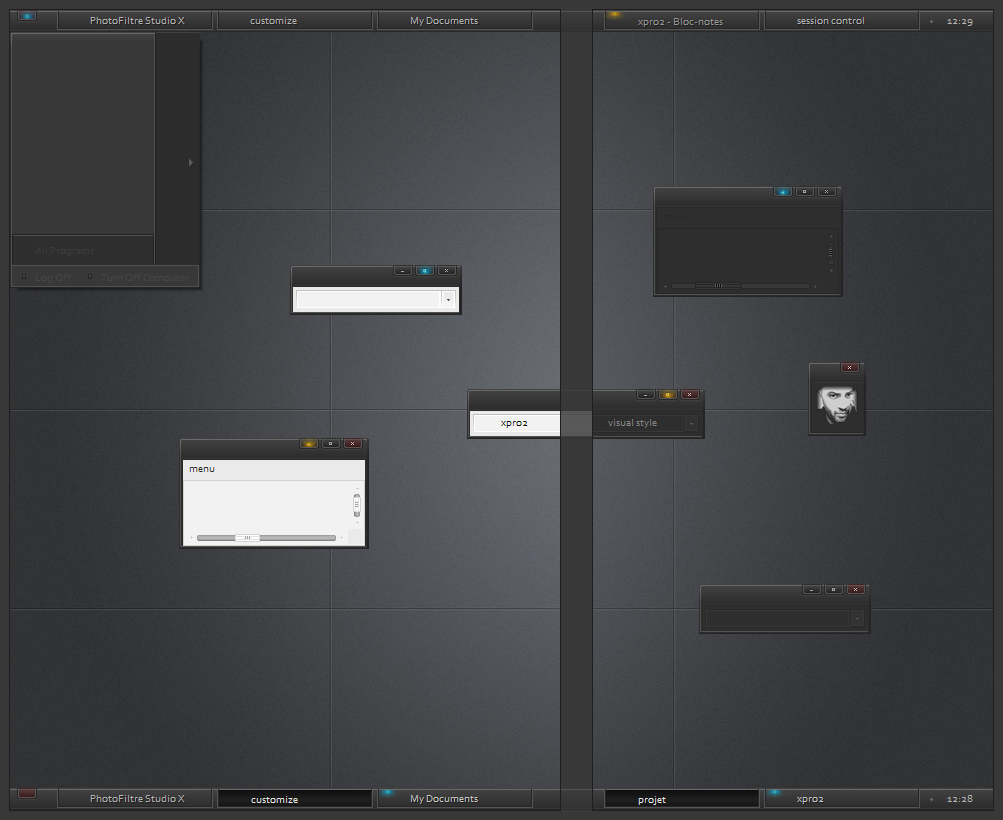Click right arrow of light window horizontal scrollbar
The image size is (1003, 820).
[342, 538]
